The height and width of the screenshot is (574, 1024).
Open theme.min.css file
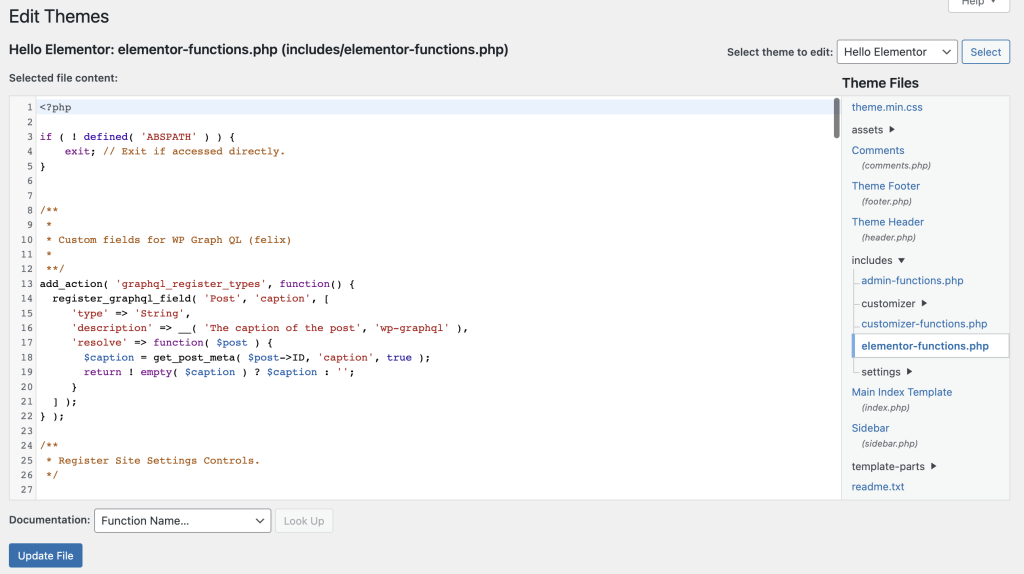click(886, 107)
